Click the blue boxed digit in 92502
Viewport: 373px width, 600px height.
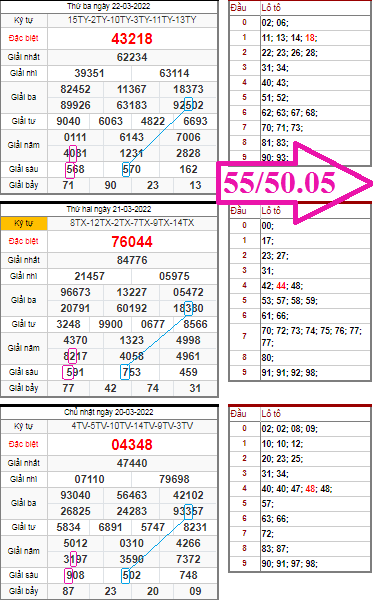pyautogui.click(x=188, y=104)
